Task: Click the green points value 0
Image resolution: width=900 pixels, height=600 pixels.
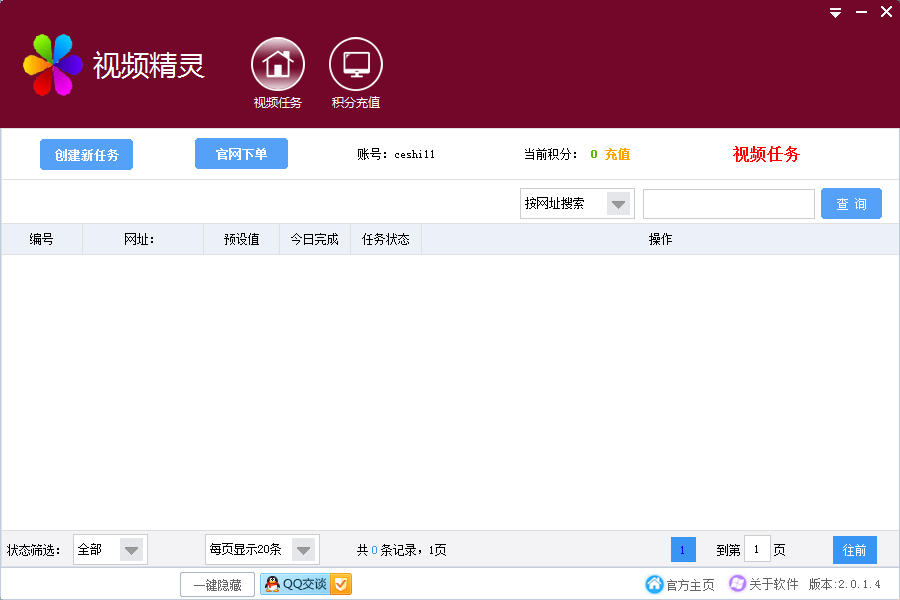Action: point(593,154)
